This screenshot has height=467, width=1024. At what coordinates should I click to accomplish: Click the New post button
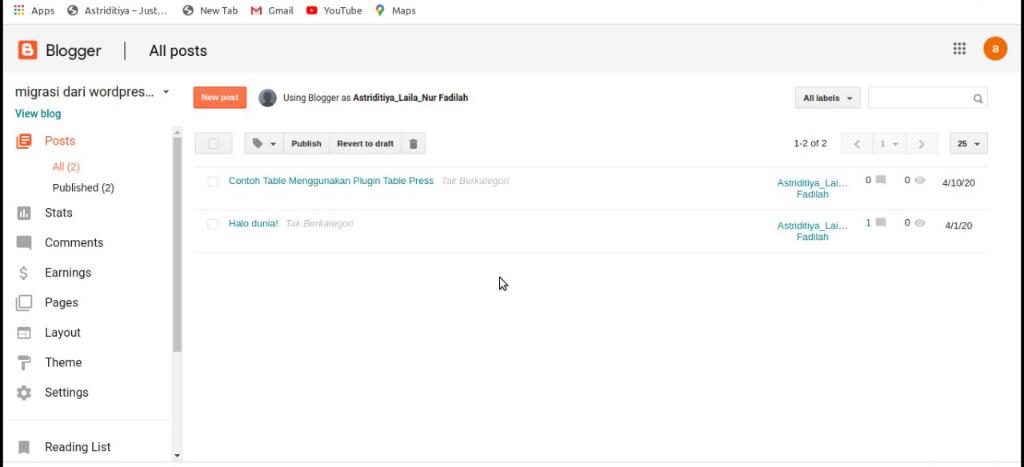219,98
